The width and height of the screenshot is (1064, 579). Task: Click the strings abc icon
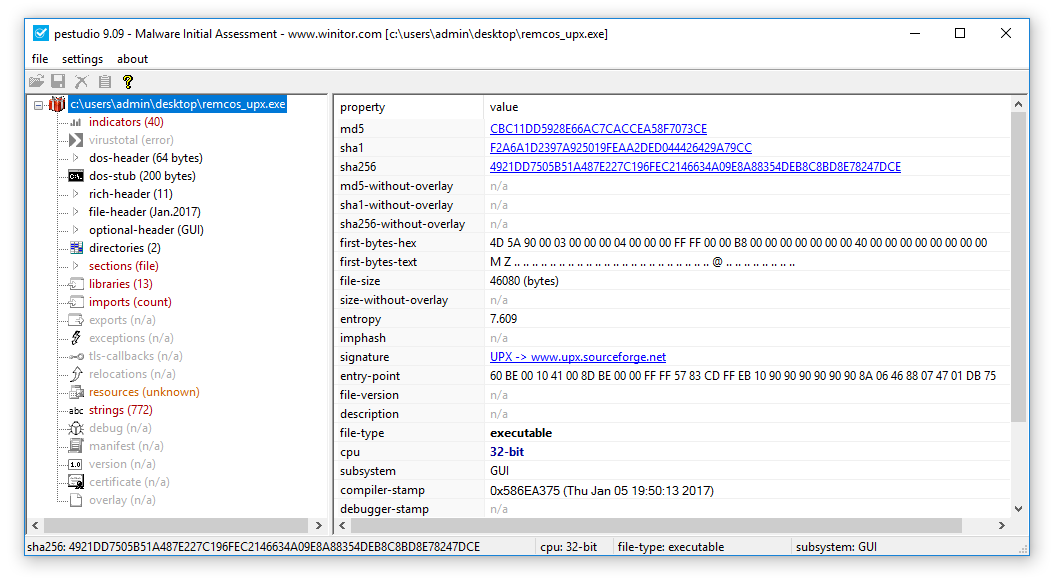(76, 410)
